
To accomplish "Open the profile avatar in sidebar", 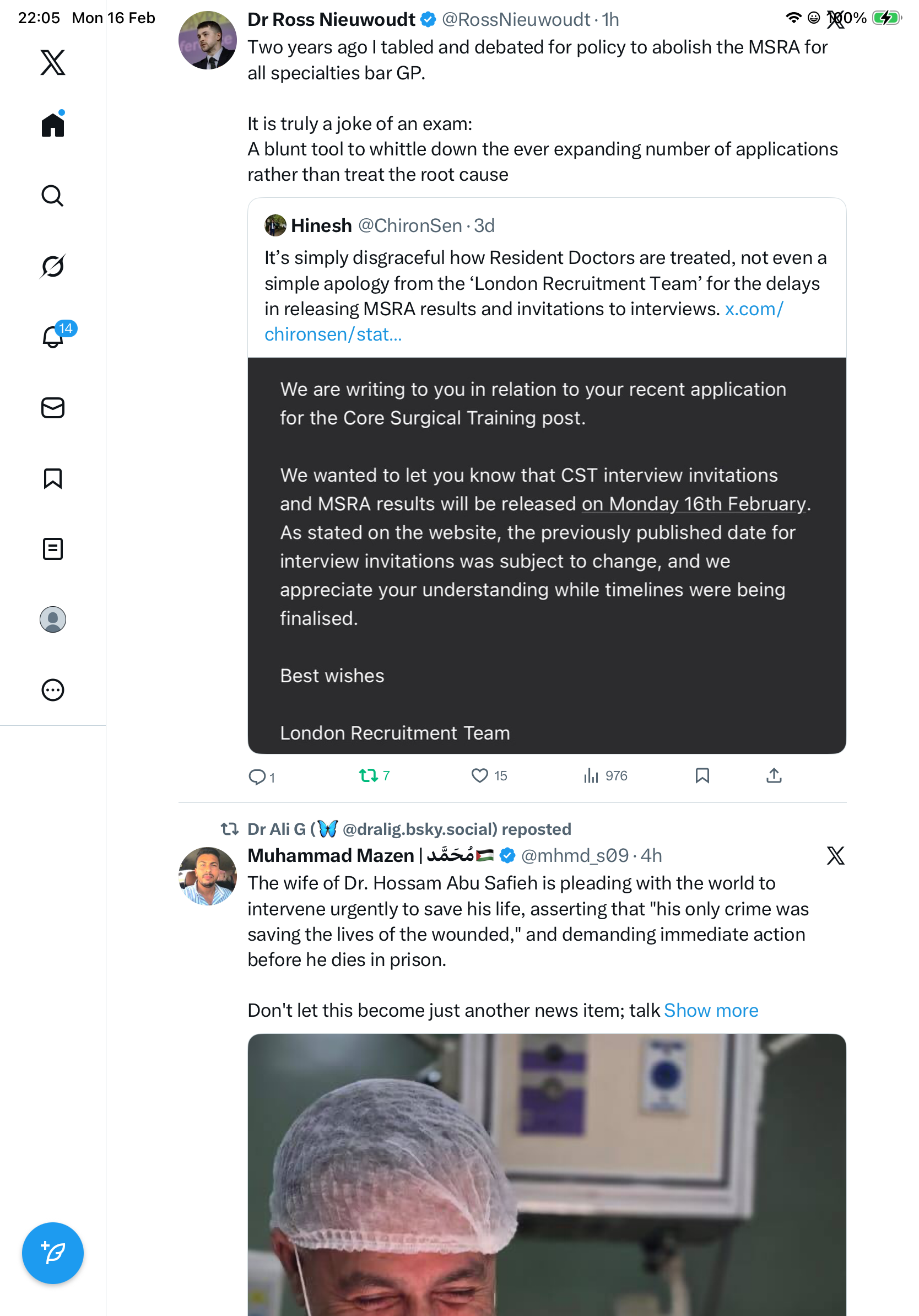I will [53, 619].
